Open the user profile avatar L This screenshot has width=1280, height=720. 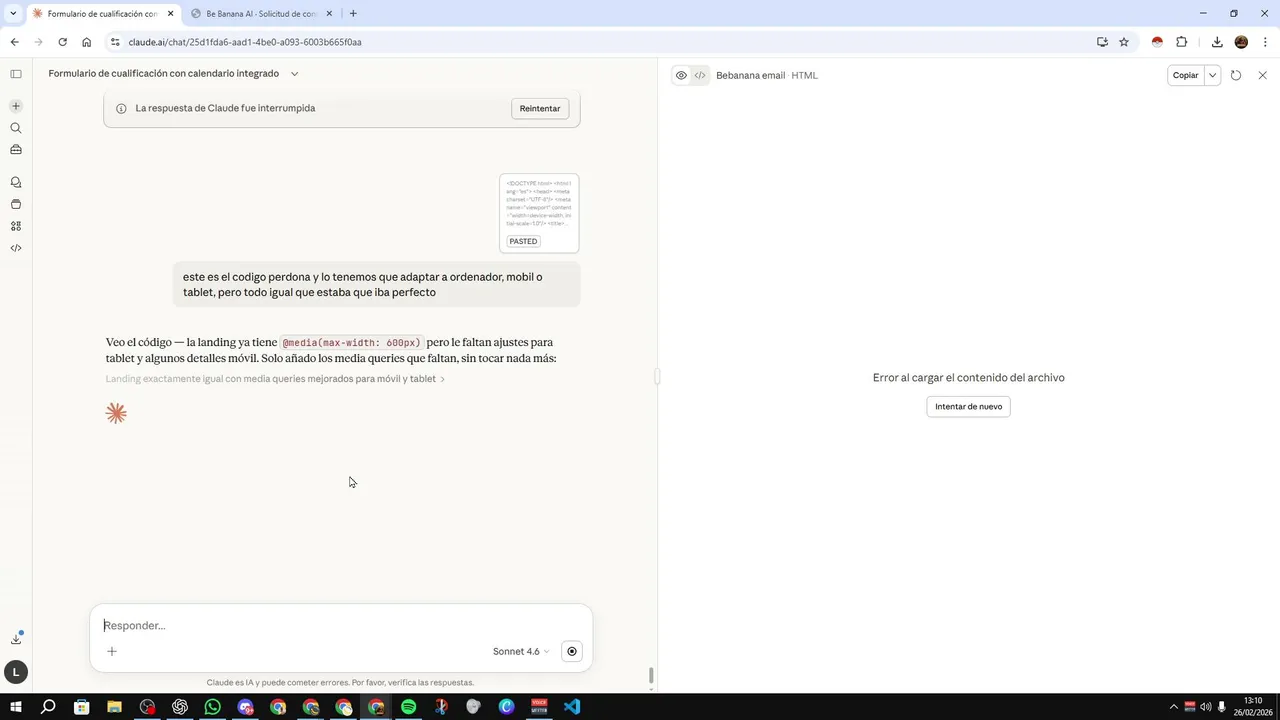(16, 673)
